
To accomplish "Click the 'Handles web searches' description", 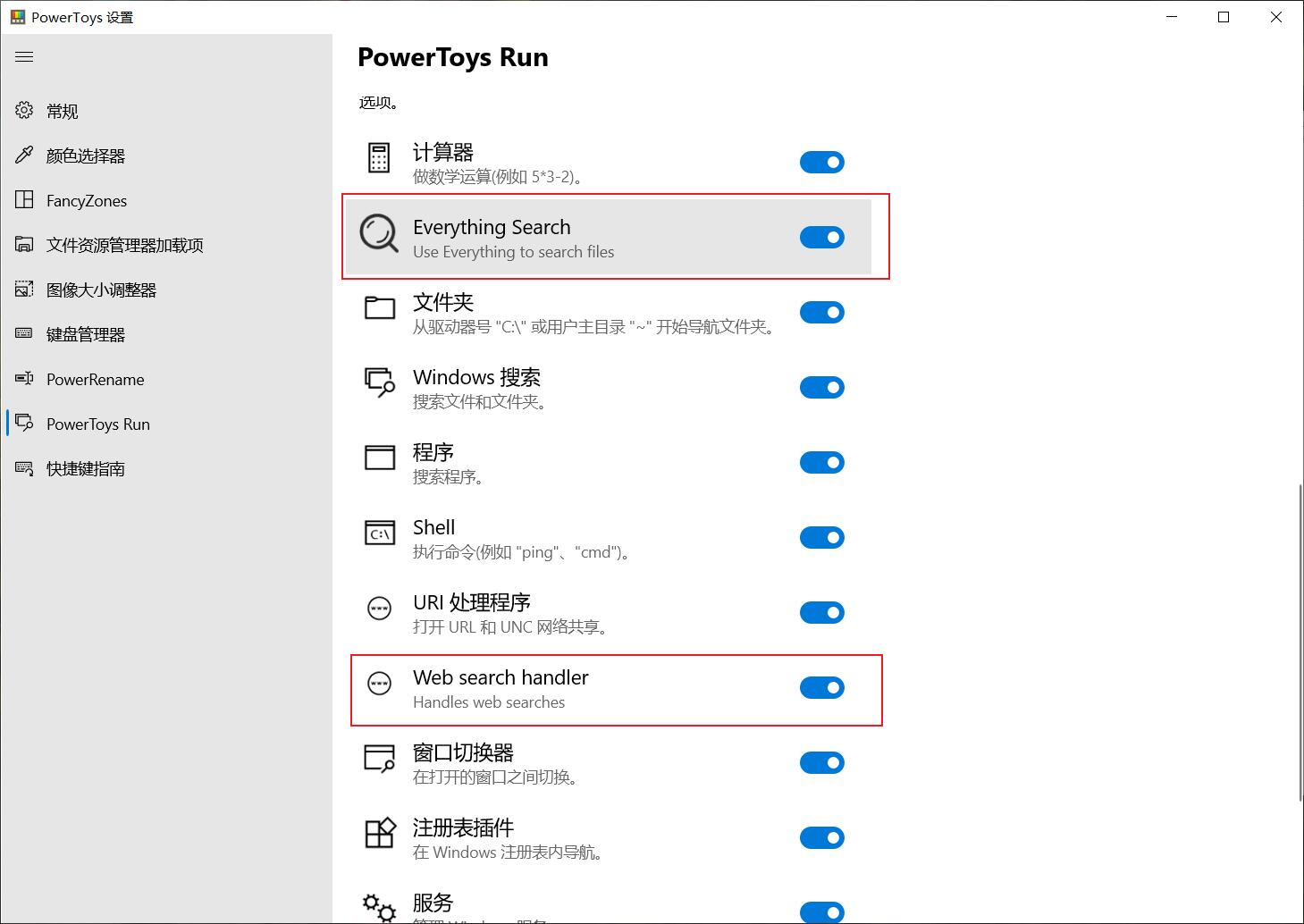I will [489, 702].
